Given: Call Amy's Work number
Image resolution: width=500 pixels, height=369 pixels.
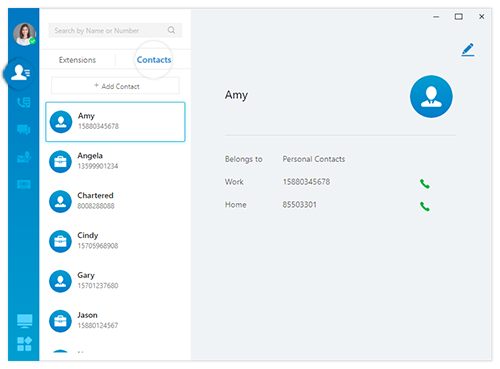Looking at the screenshot, I should pos(425,183).
